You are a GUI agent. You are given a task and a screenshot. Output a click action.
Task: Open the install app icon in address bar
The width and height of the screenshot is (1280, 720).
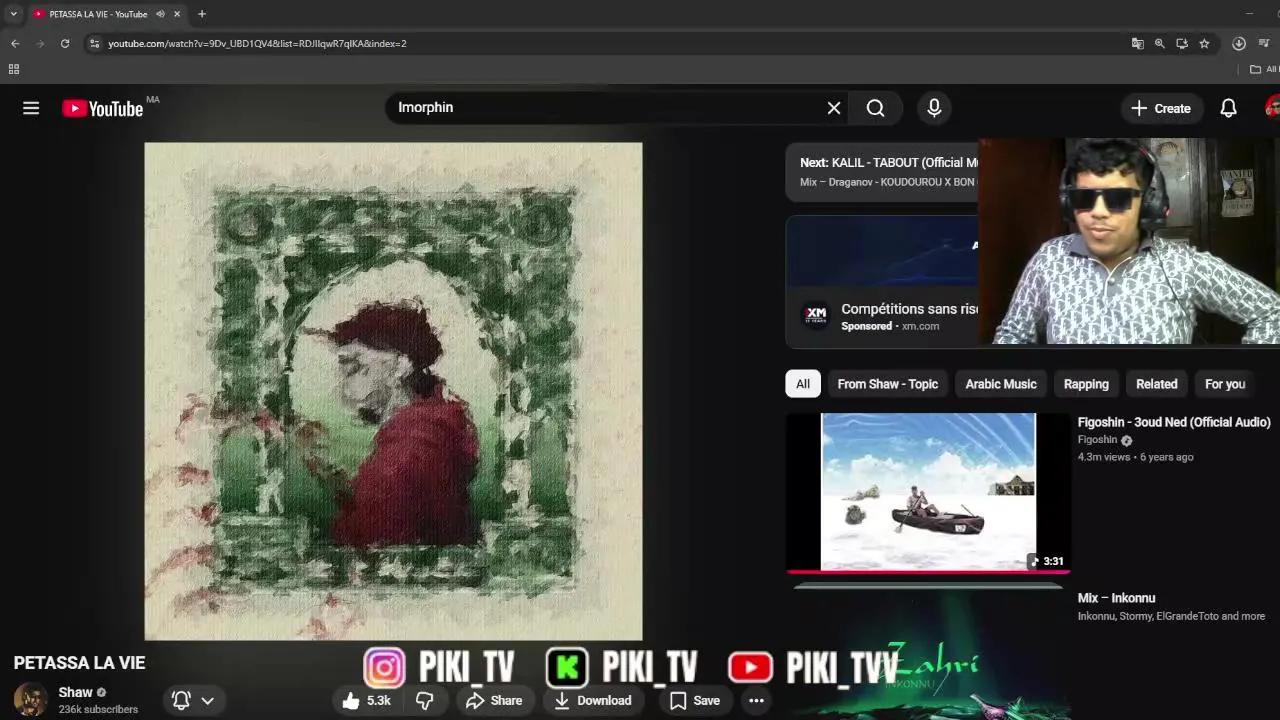click(1182, 44)
